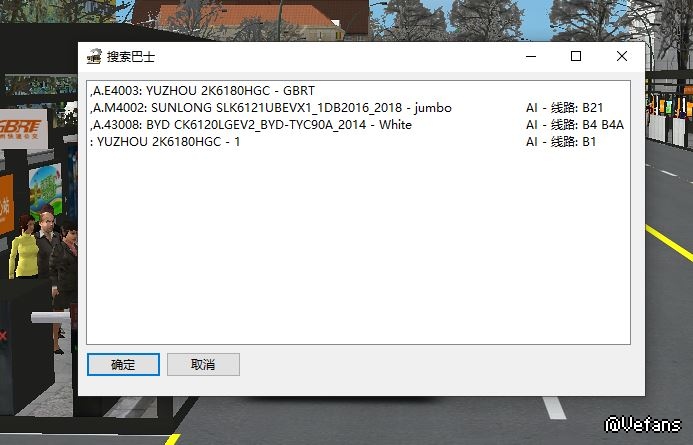Image resolution: width=693 pixels, height=445 pixels.
Task: Minimize the 搜索巴士 window
Action: click(x=531, y=56)
